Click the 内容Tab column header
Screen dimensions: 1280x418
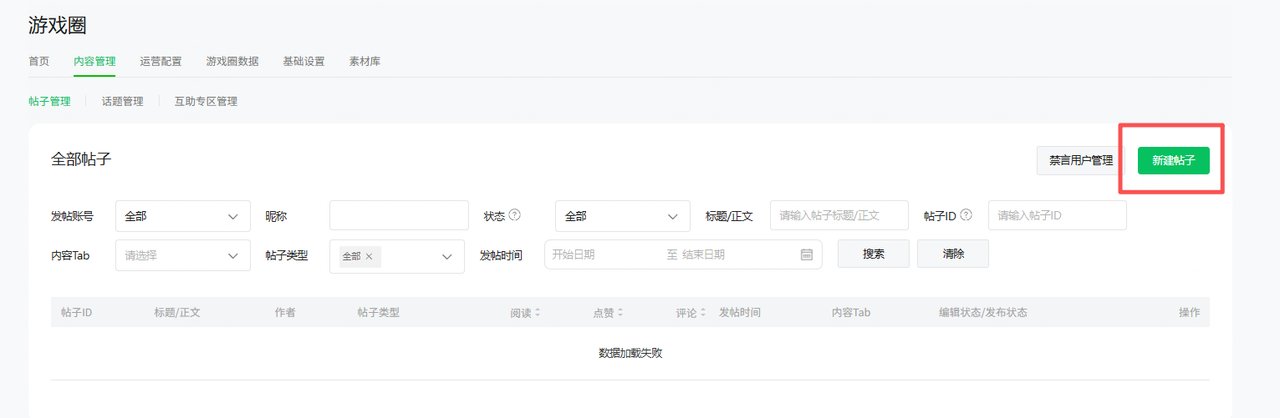coord(851,312)
